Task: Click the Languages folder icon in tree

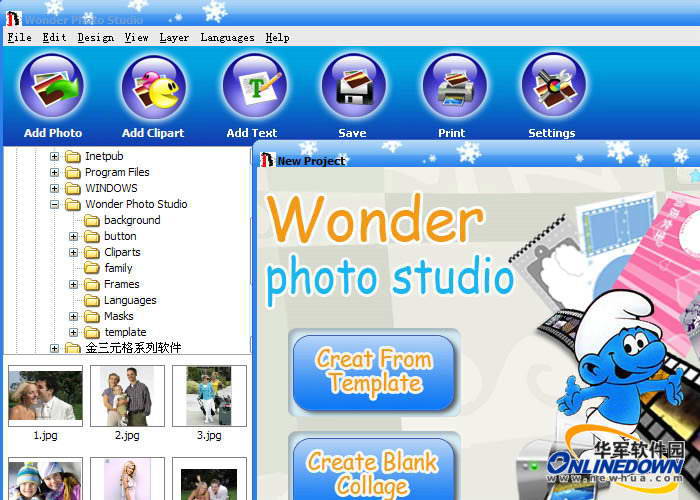Action: [x=92, y=301]
